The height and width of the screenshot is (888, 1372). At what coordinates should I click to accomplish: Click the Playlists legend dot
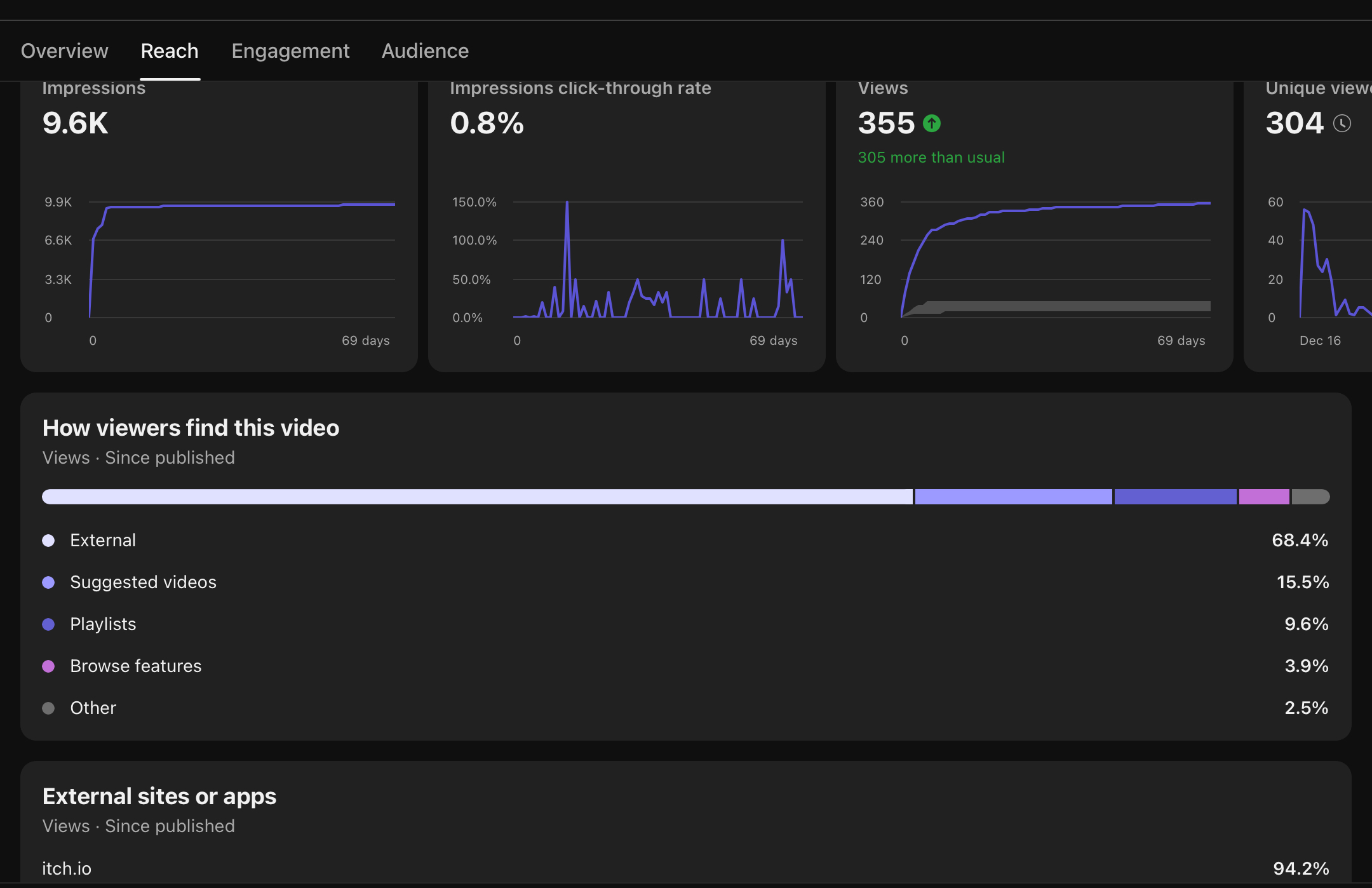[x=48, y=624]
